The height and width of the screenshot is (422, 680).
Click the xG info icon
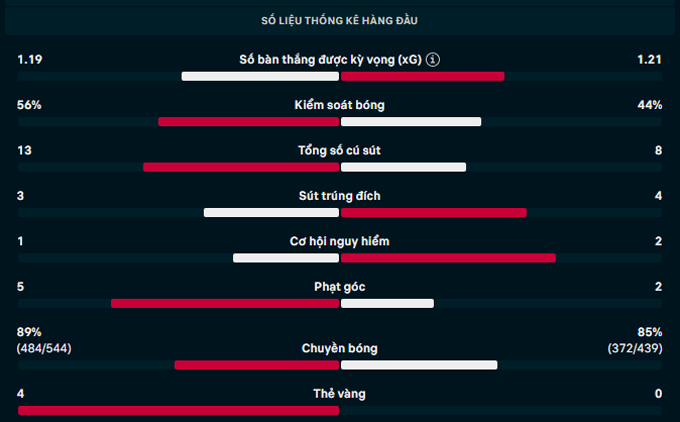click(x=432, y=59)
